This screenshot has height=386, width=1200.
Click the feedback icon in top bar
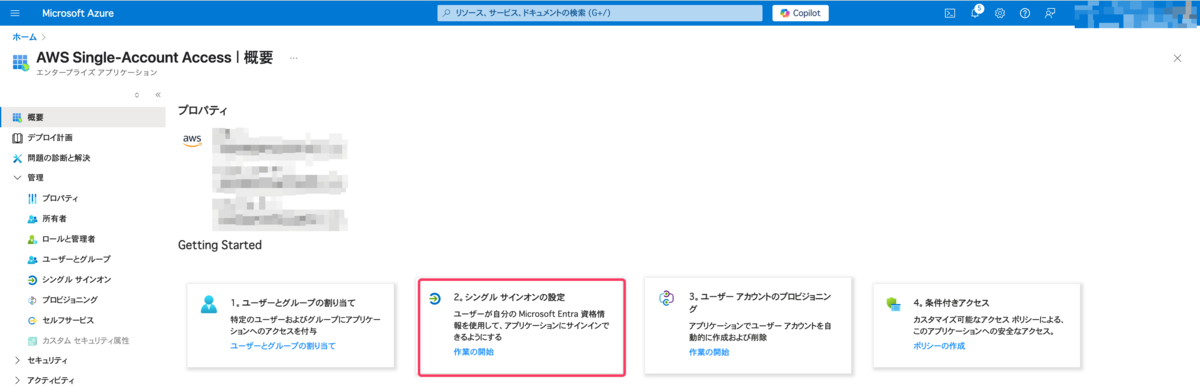point(1049,13)
